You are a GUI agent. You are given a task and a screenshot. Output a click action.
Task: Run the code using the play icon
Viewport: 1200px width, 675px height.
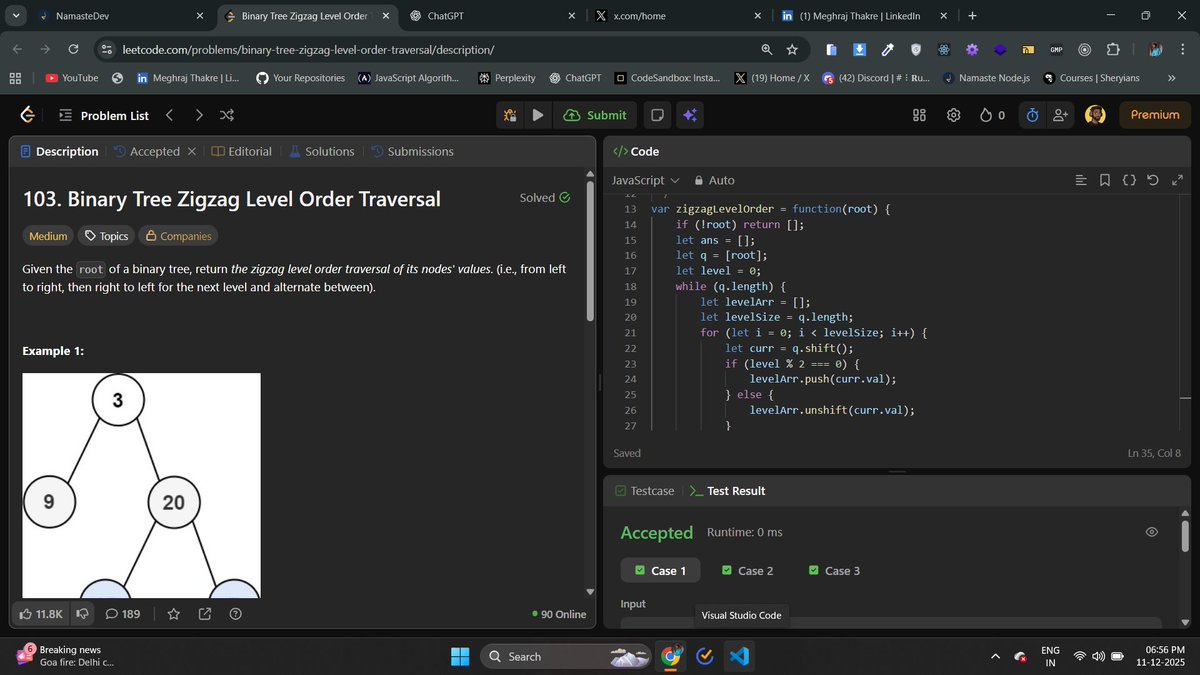[x=538, y=115]
